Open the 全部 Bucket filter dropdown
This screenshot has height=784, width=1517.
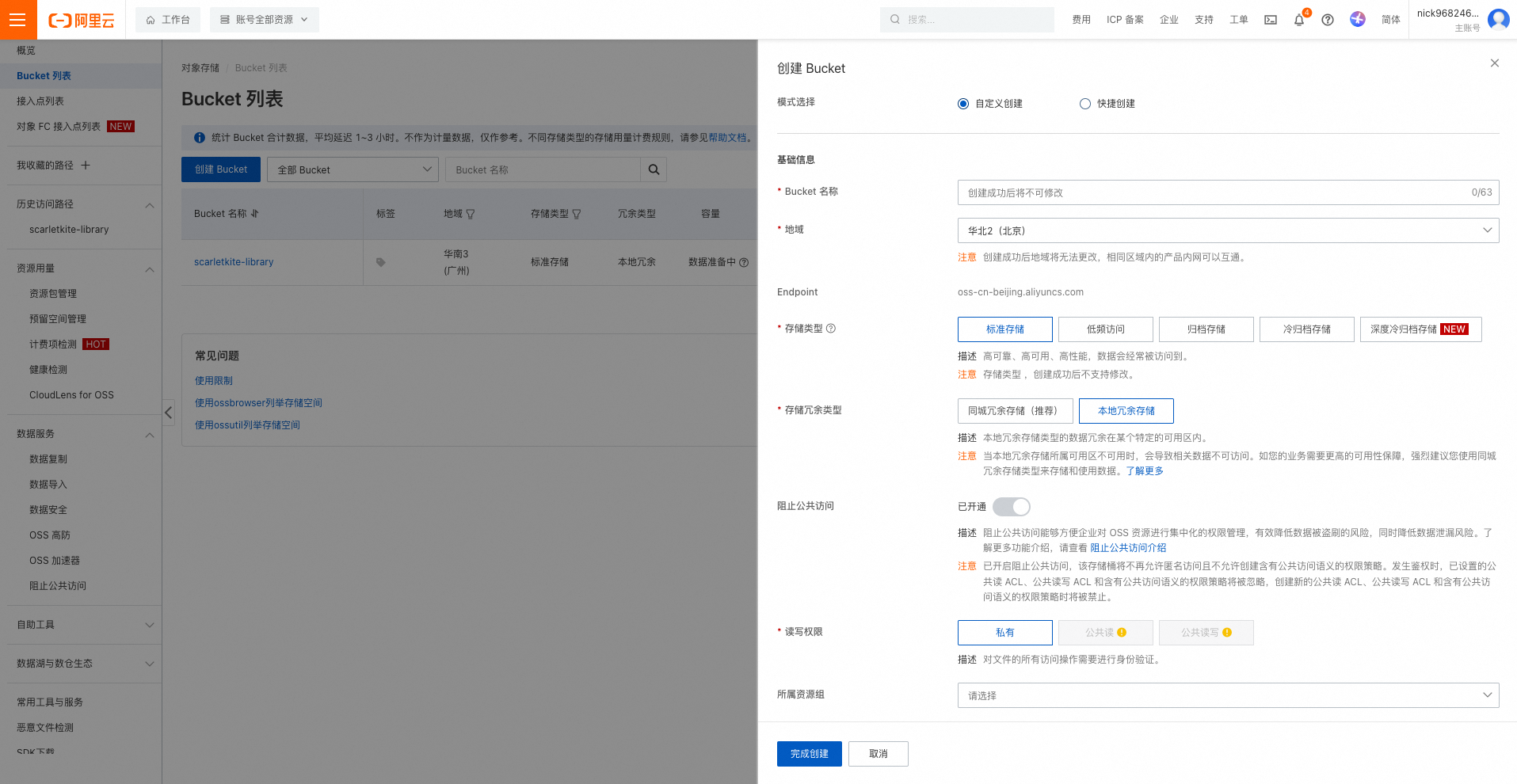(x=353, y=169)
